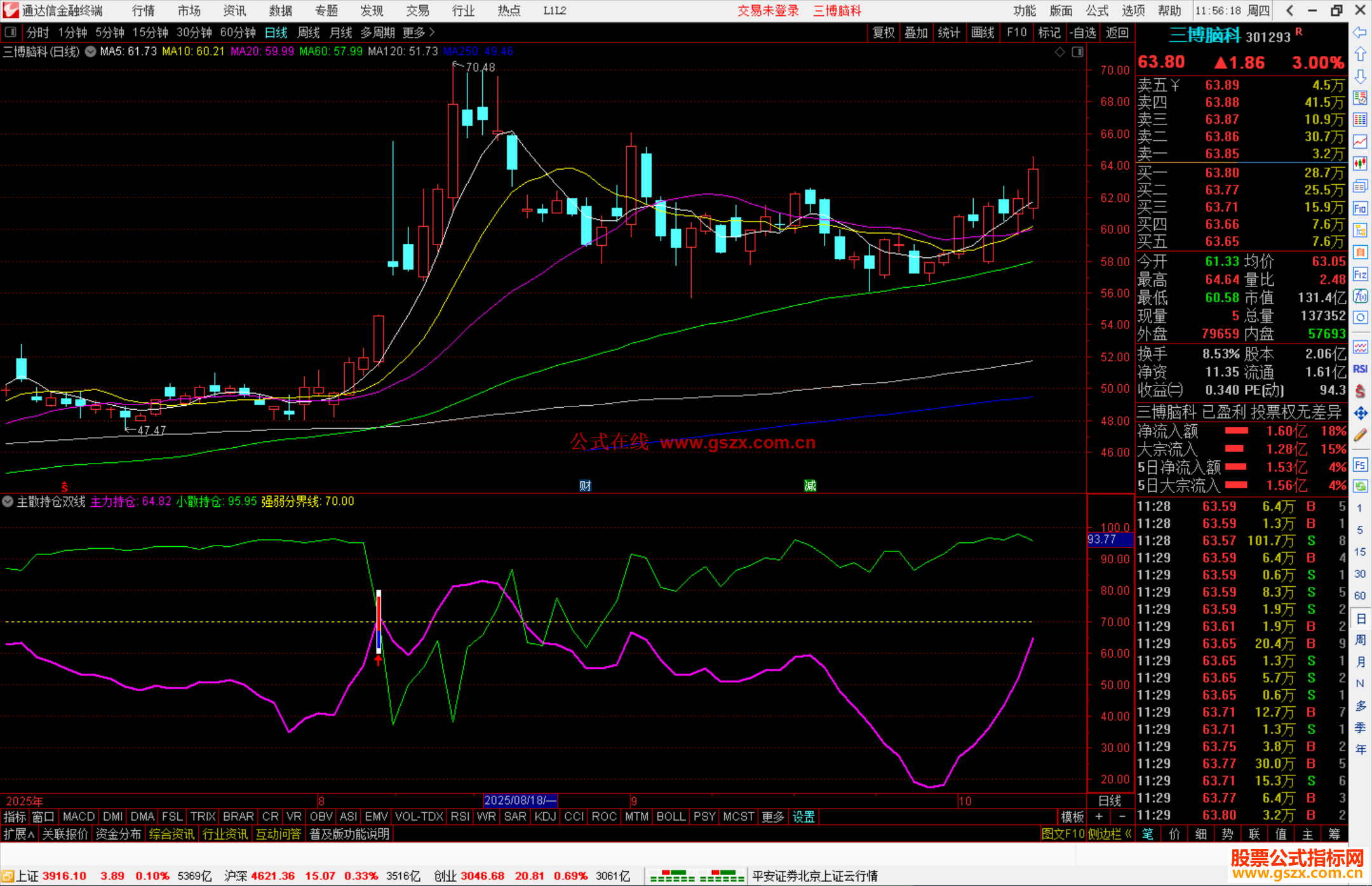Click the four-way move arrows icon
This screenshot has height=886, width=1372.
[1360, 413]
